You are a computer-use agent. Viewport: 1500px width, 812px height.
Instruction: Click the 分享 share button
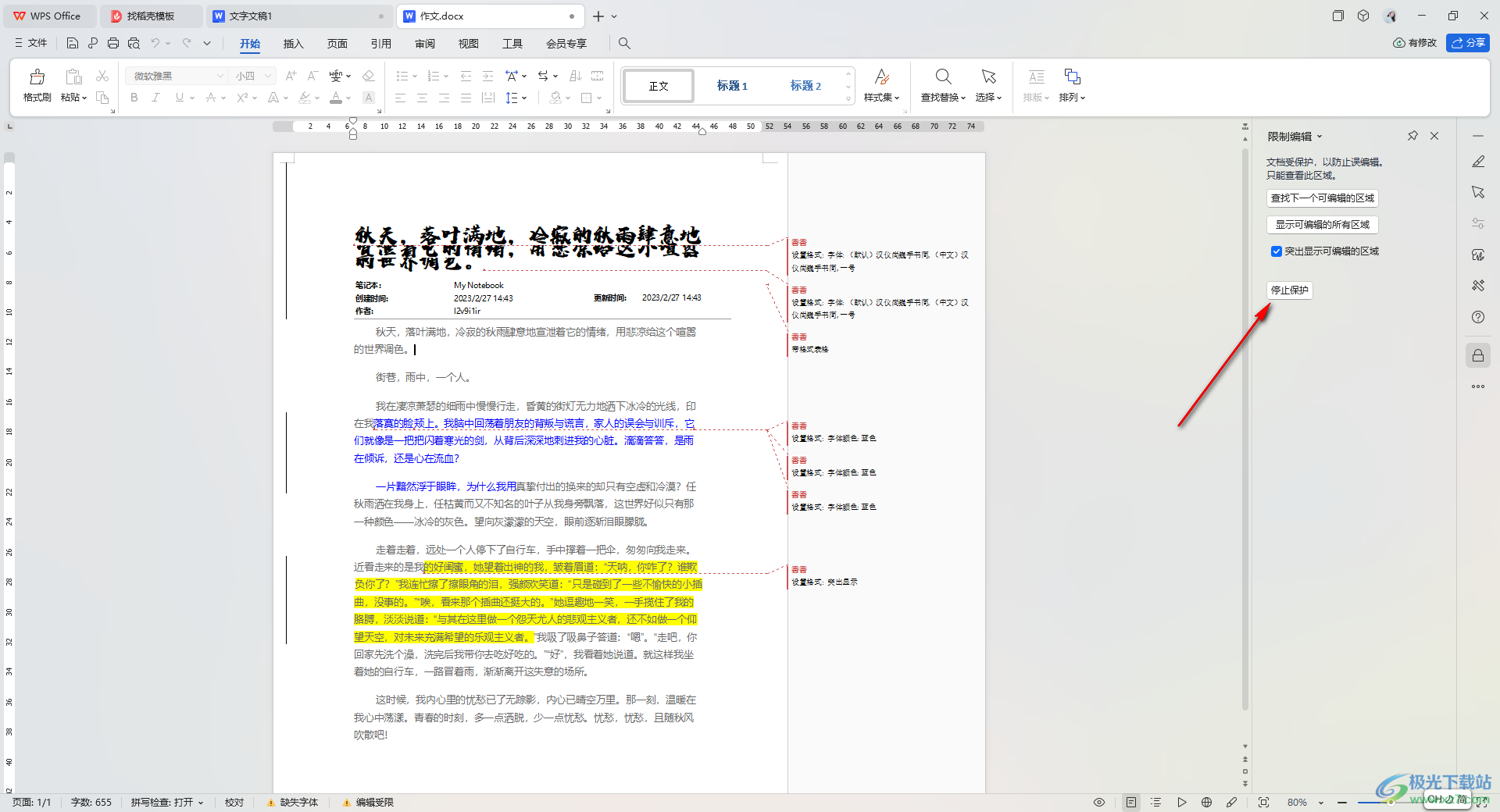[1468, 43]
